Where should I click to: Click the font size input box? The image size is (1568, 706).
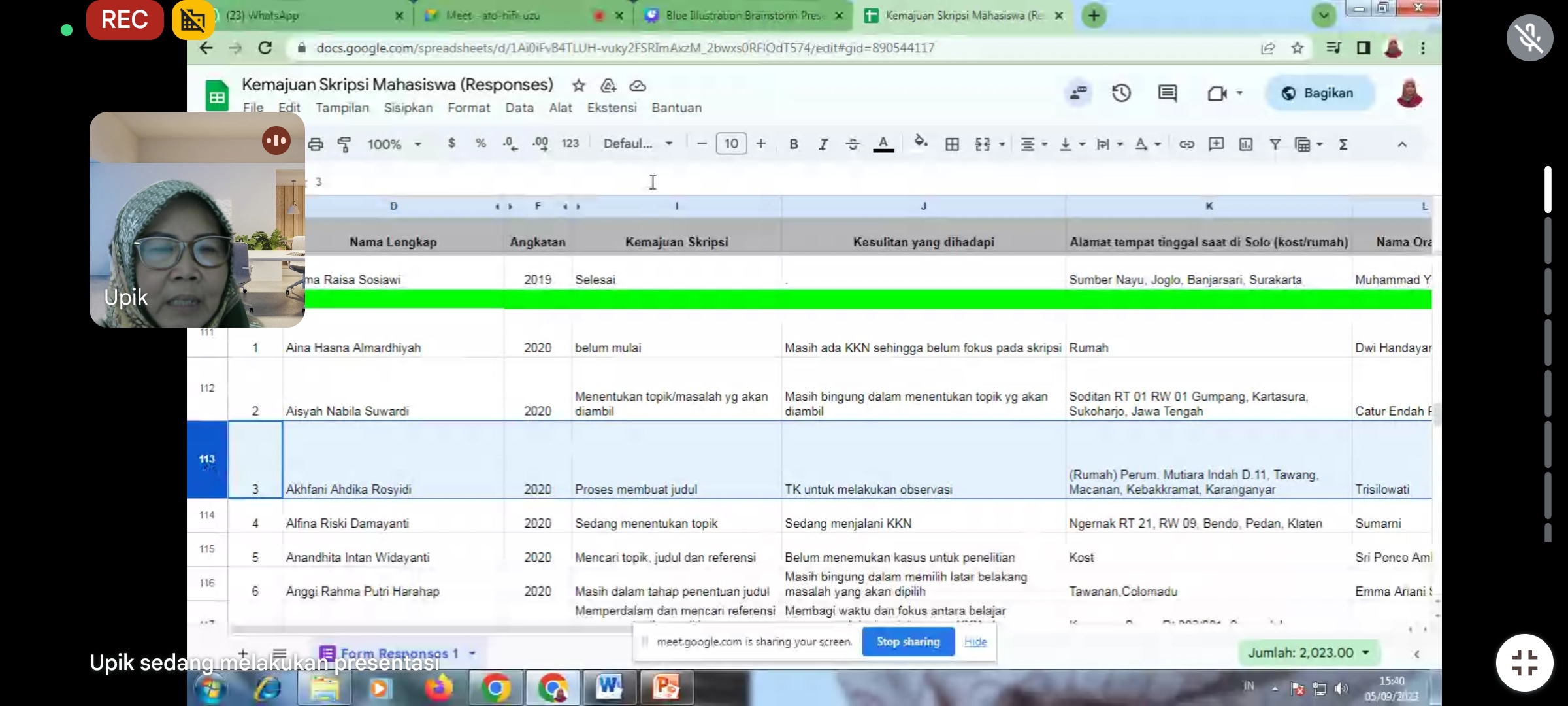[x=731, y=144]
